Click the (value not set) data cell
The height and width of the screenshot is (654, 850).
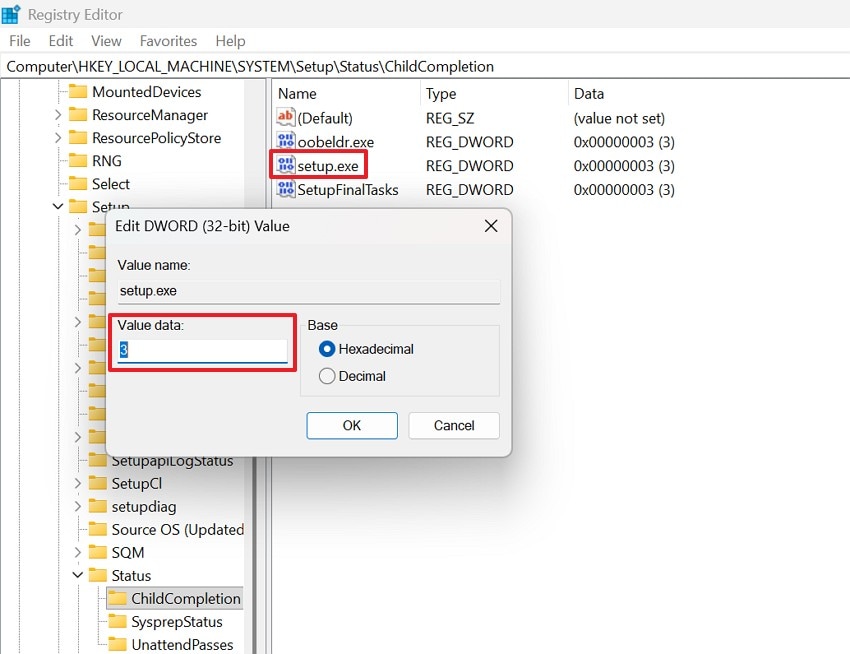point(619,118)
